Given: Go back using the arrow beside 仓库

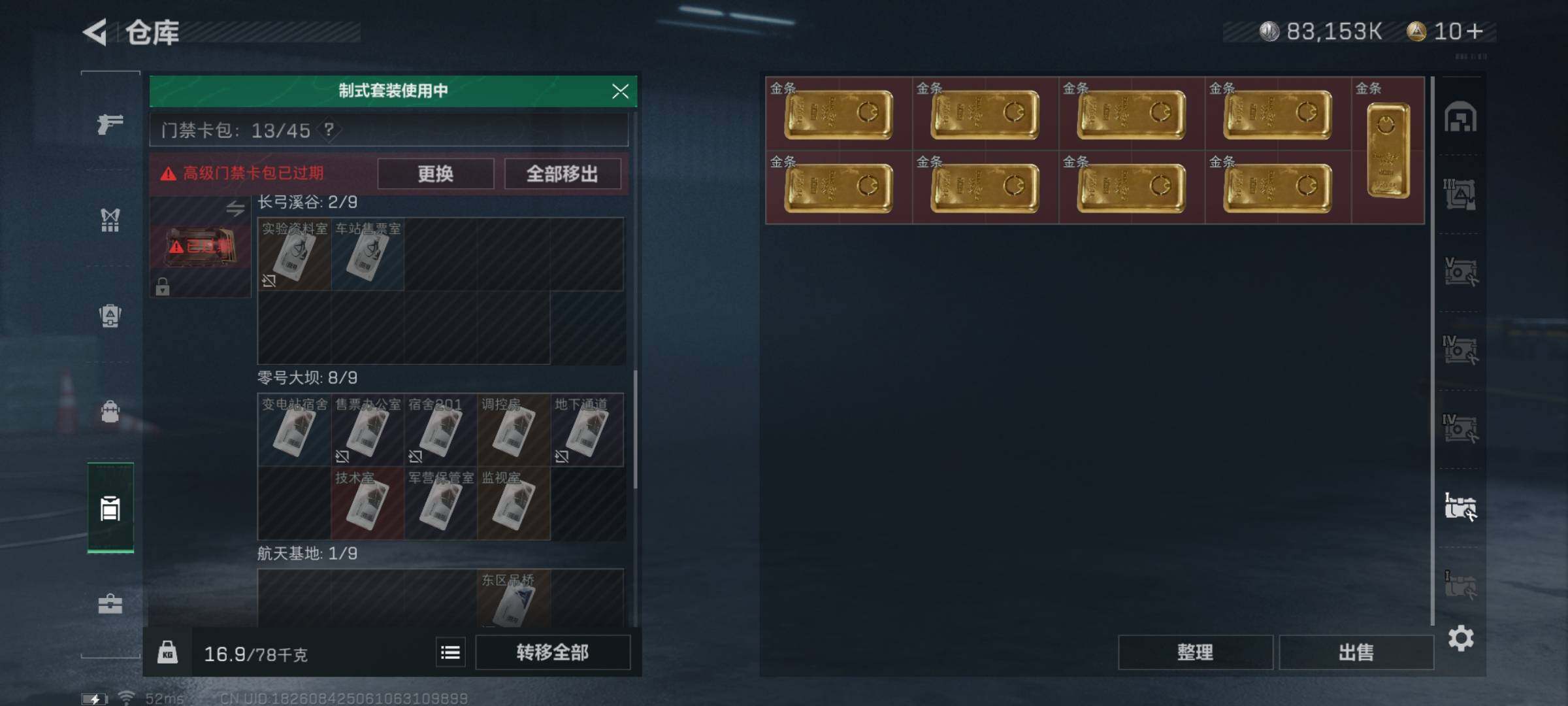Looking at the screenshot, I should point(95,32).
